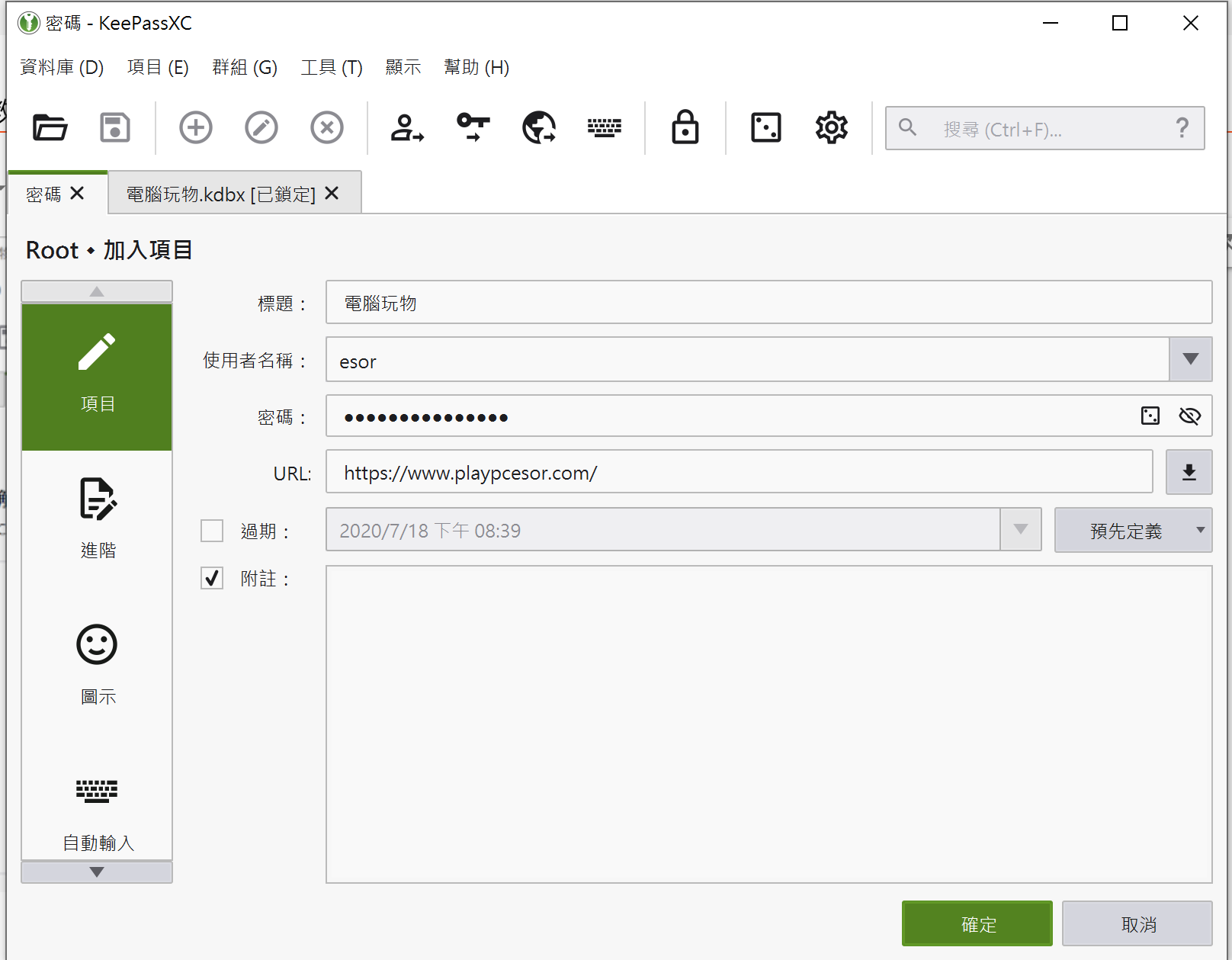Uncheck the 附註 notes checkbox
Viewport: 1232px width, 960px height.
[212, 578]
